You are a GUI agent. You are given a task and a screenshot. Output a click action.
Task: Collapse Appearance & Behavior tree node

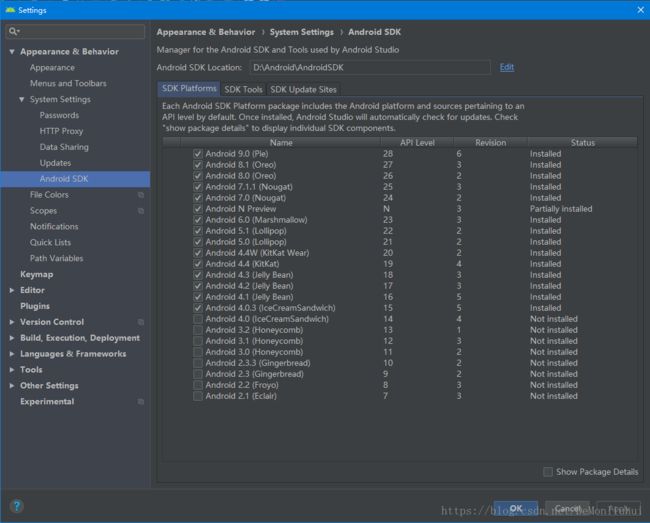[x=12, y=52]
